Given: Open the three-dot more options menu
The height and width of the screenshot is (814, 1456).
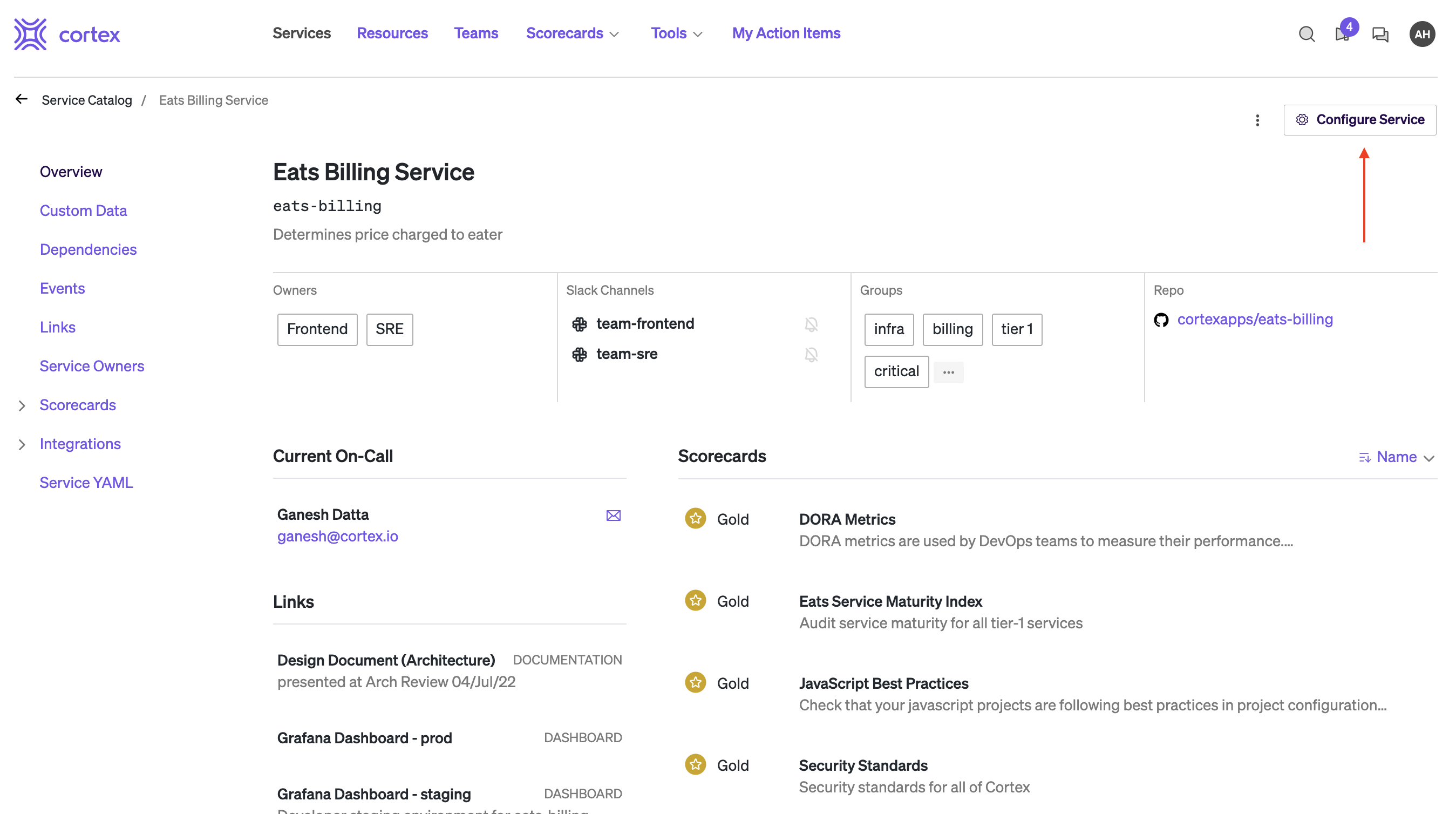Looking at the screenshot, I should pos(1257,120).
